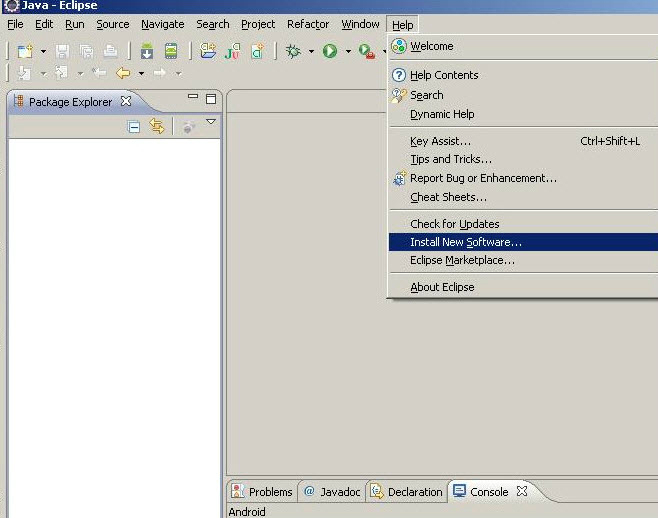Expand the New wizard dropdown arrow
The height and width of the screenshot is (518, 658).
(43, 51)
